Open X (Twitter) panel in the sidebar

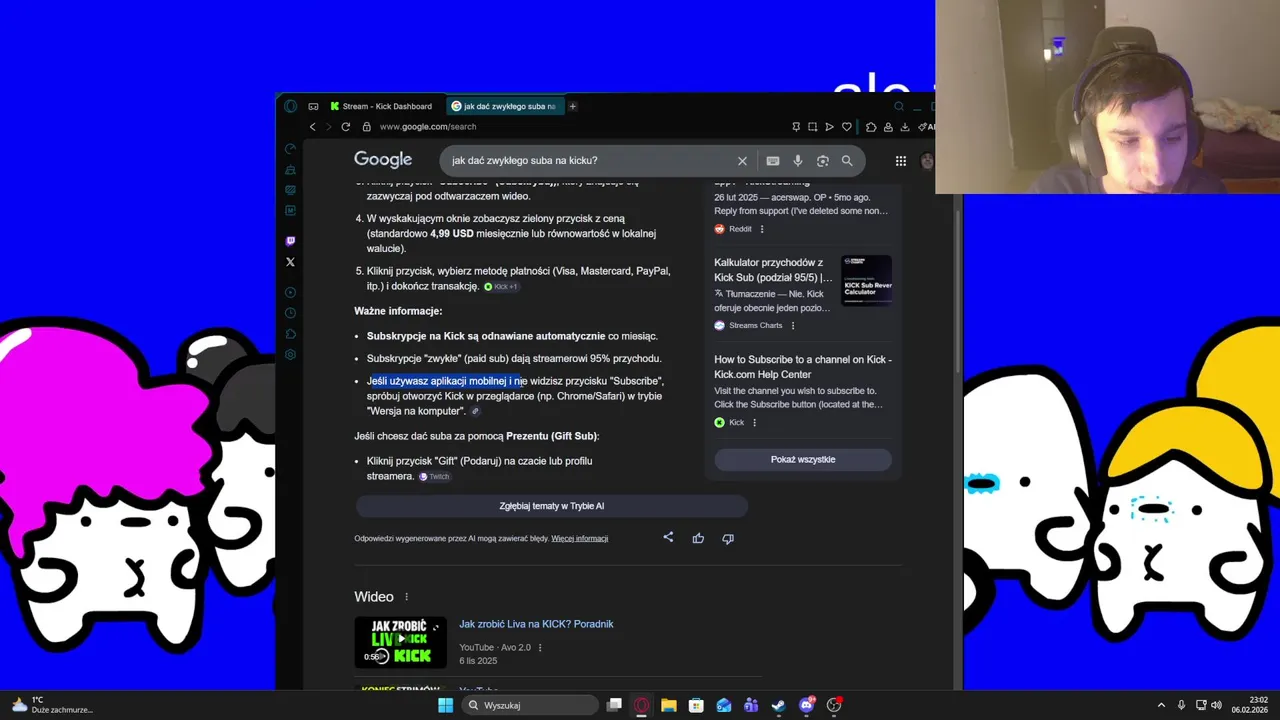pyautogui.click(x=290, y=262)
